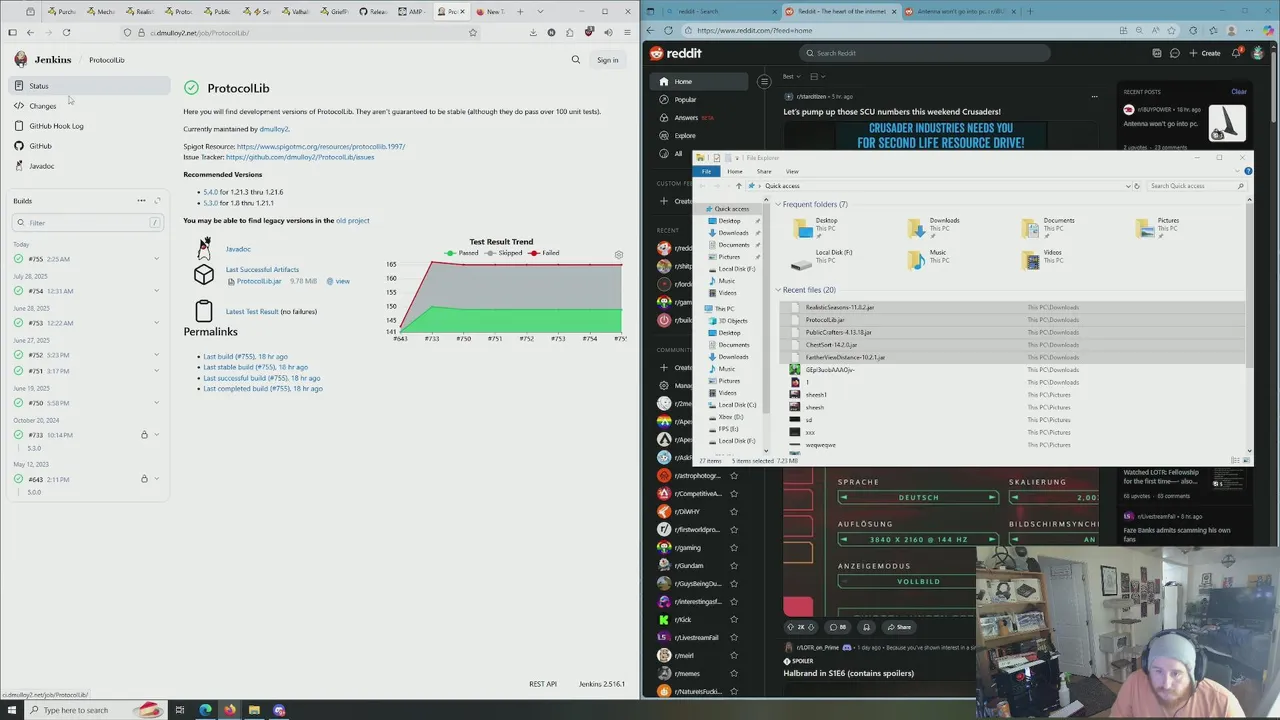Open the Downloads frequent folder icon
Image resolution: width=1280 pixels, height=720 pixels.
click(916, 230)
